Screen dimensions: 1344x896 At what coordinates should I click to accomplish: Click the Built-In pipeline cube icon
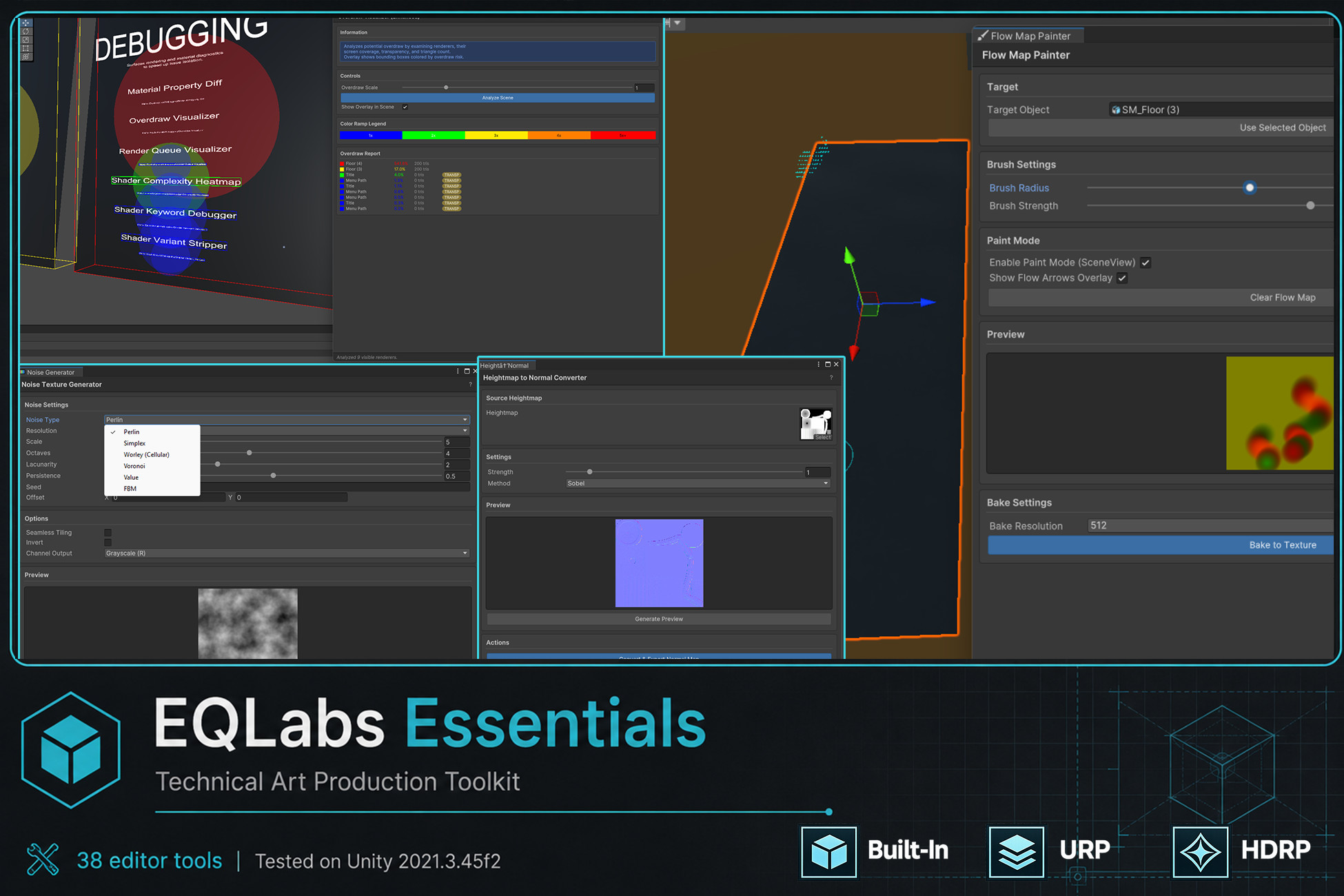click(x=829, y=852)
